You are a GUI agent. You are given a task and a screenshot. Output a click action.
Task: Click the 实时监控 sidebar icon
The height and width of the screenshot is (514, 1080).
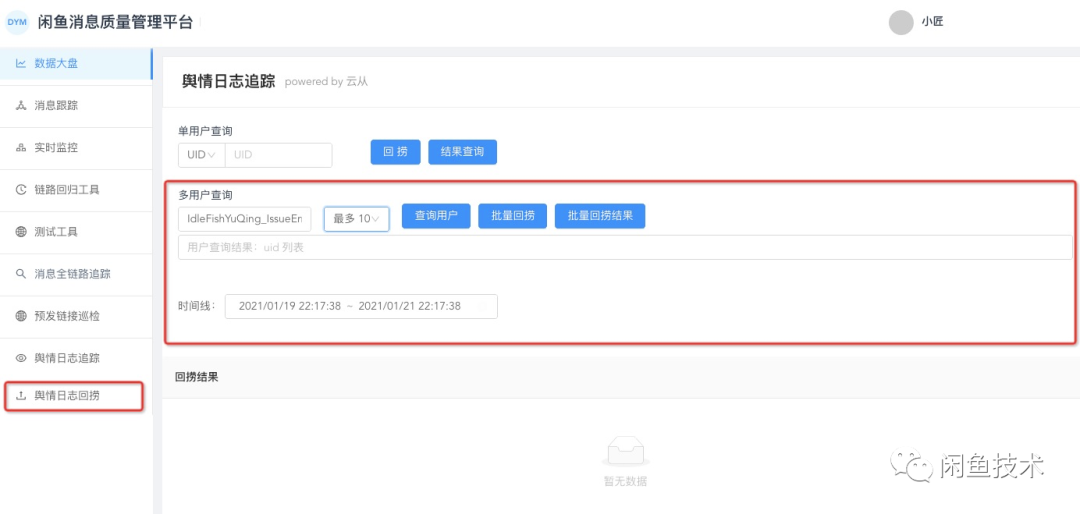coord(21,147)
